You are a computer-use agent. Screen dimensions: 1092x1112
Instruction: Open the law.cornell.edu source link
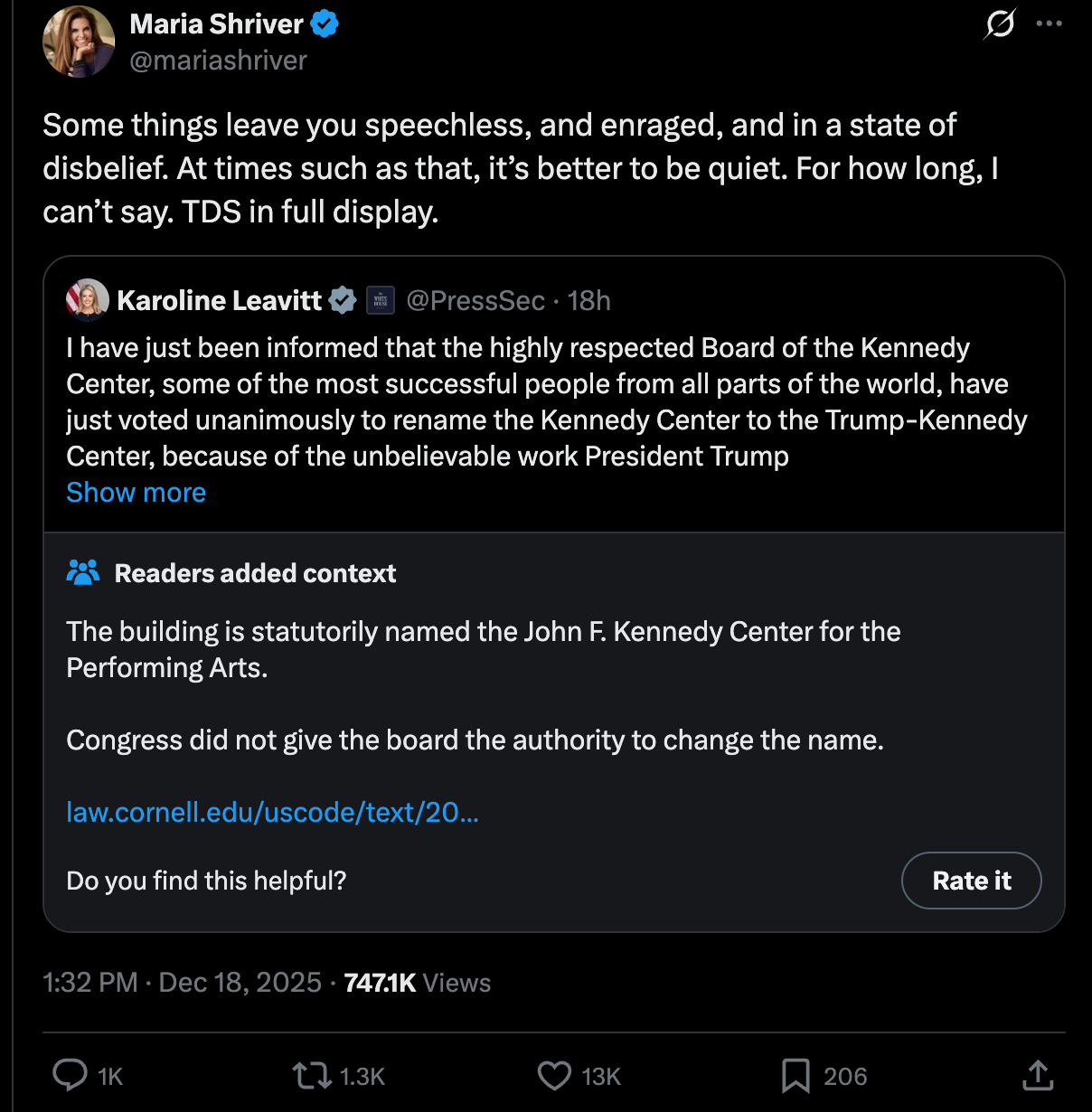[272, 812]
